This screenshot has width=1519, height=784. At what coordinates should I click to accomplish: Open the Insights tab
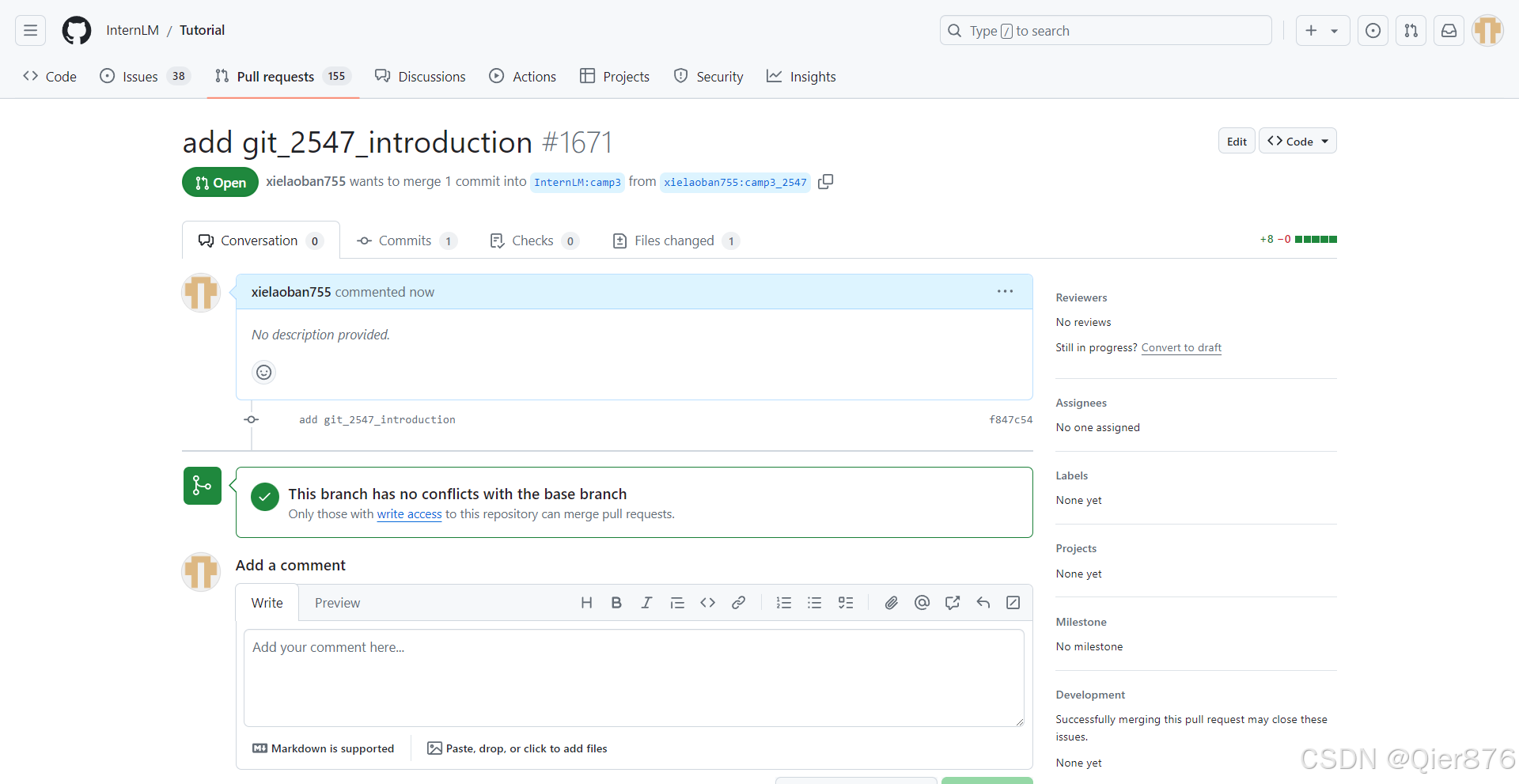pos(801,76)
